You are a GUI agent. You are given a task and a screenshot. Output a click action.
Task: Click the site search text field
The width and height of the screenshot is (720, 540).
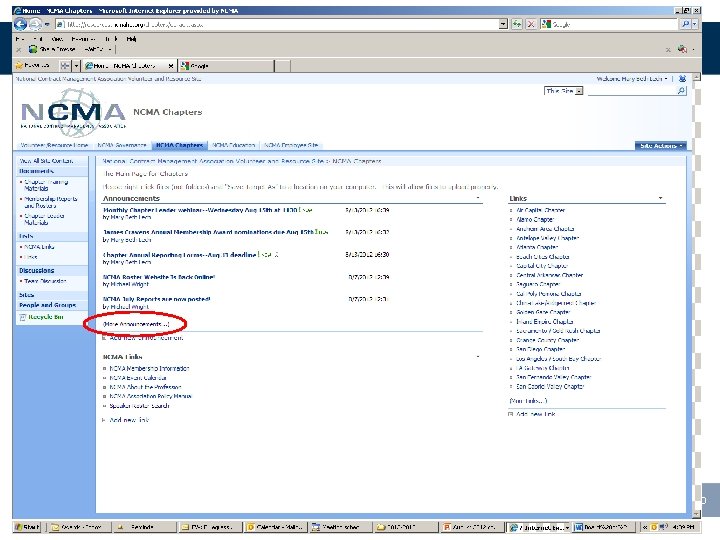point(632,91)
